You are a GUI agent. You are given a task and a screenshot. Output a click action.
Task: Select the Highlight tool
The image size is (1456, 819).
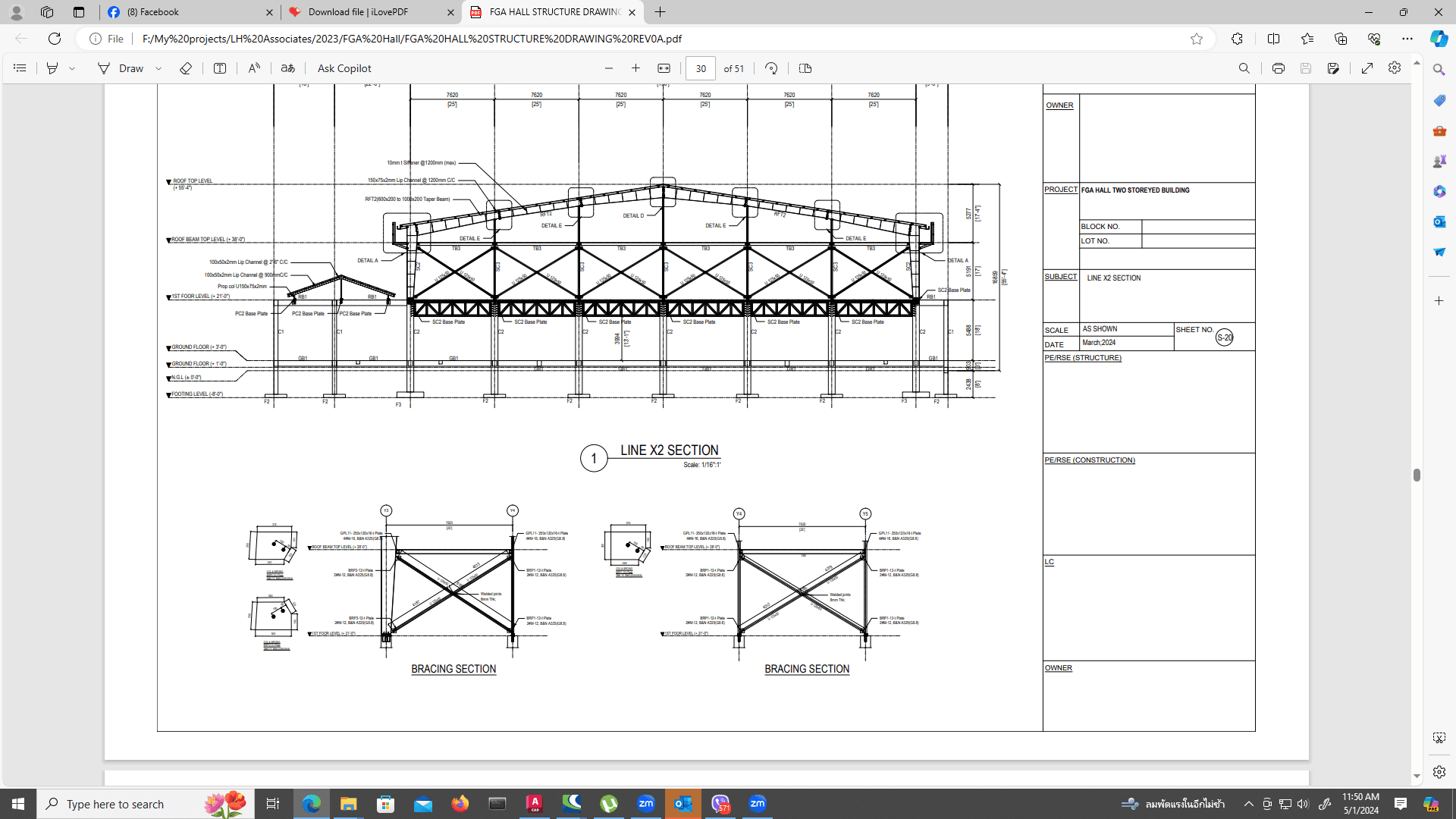(52, 68)
